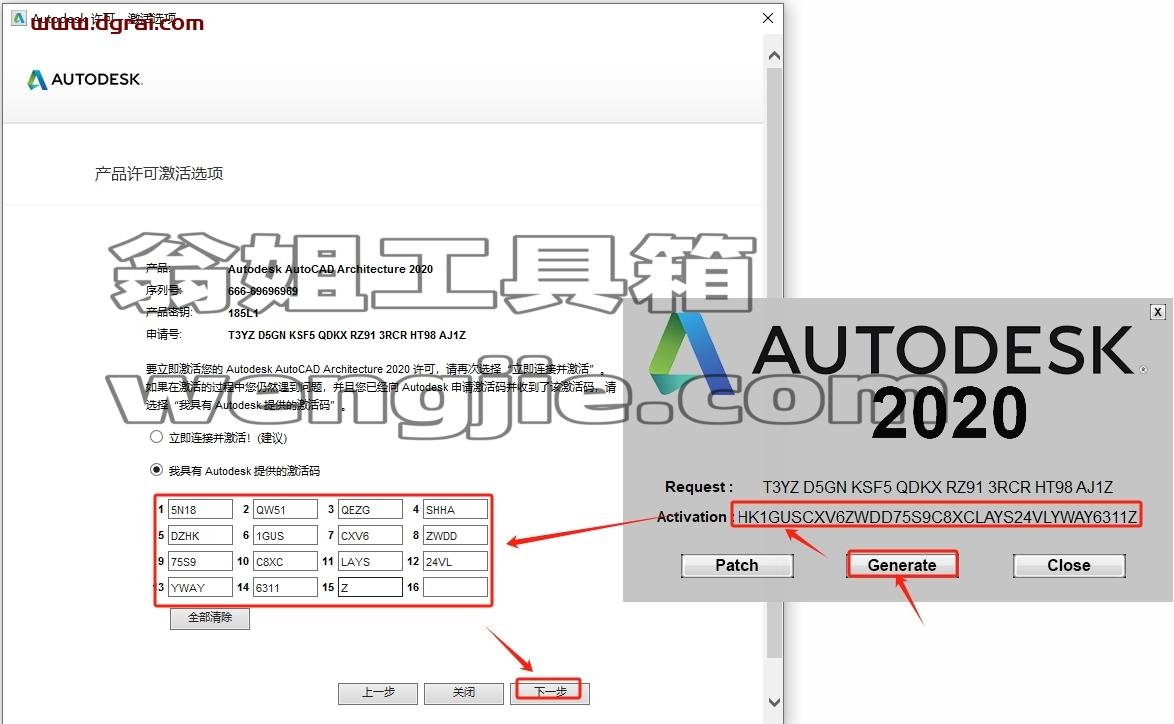Click the 上一步 previous step button

[378, 693]
